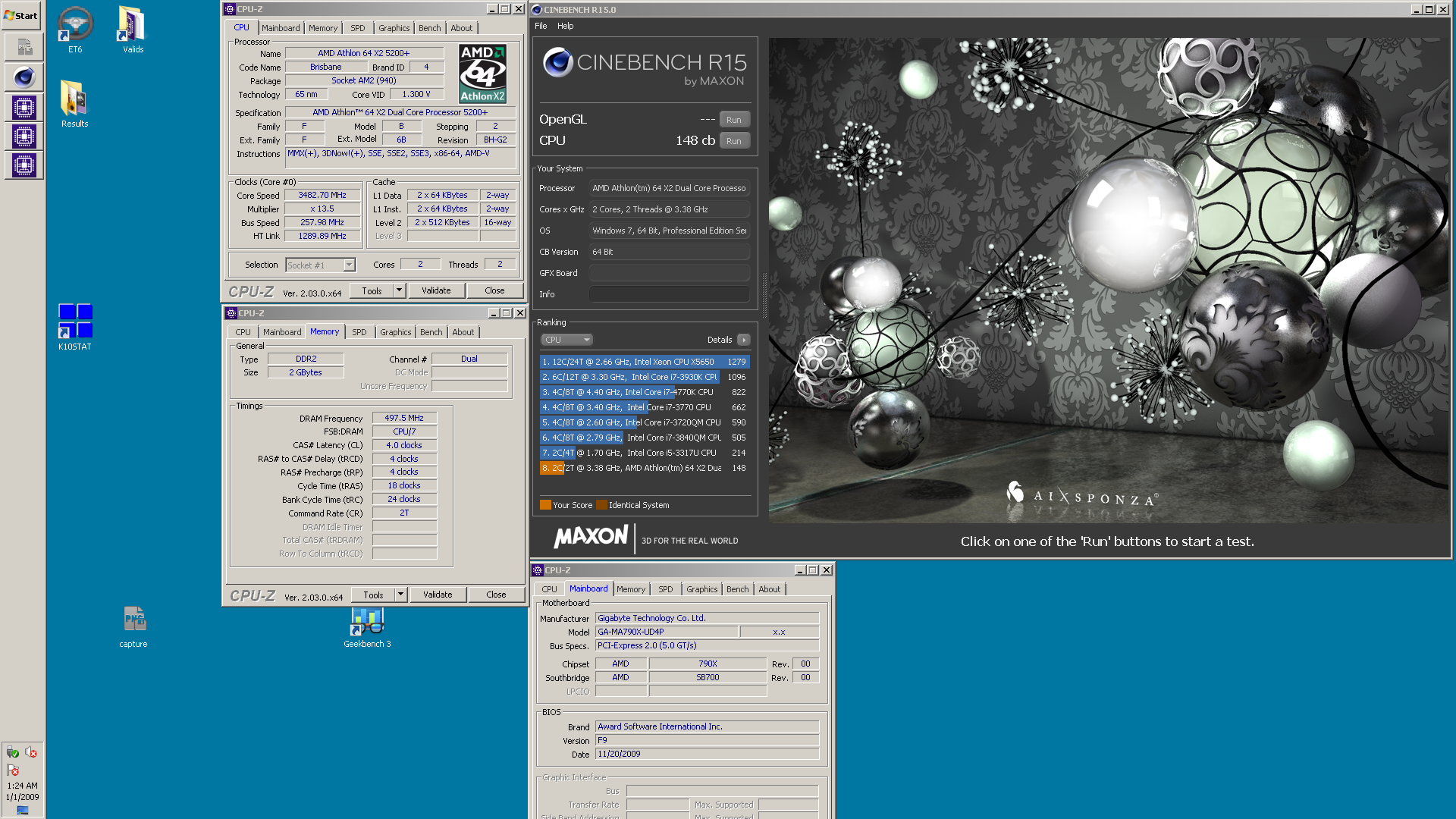Open the Socket #1 selection dropdown
The width and height of the screenshot is (1456, 819).
coord(349,265)
